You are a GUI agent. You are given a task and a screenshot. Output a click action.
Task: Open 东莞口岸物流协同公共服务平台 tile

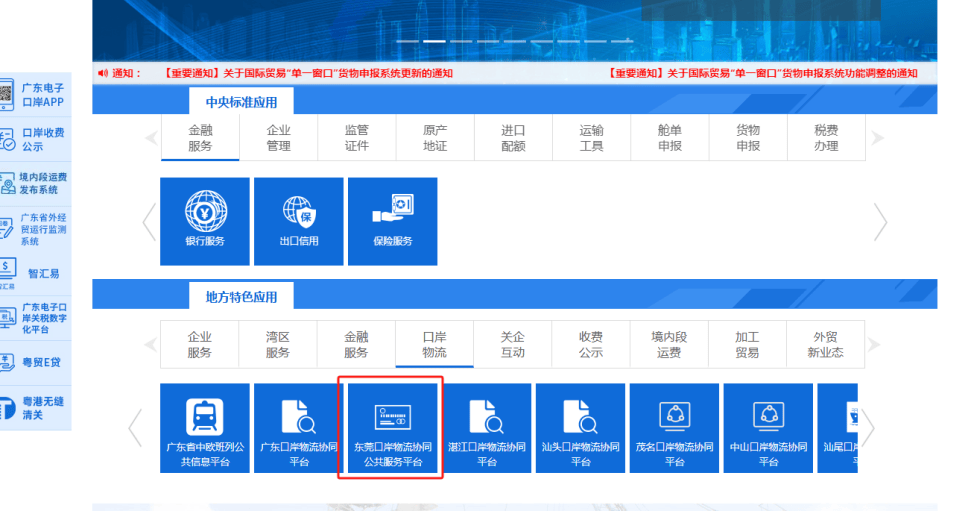click(x=392, y=428)
